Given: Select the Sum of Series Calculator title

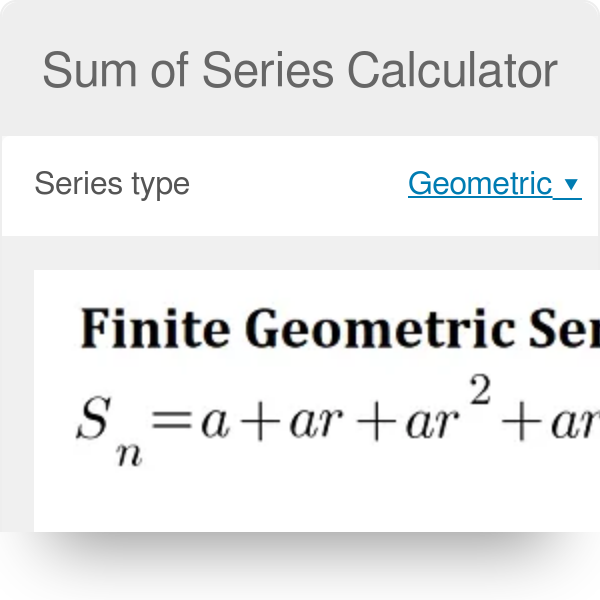Looking at the screenshot, I should (300, 70).
